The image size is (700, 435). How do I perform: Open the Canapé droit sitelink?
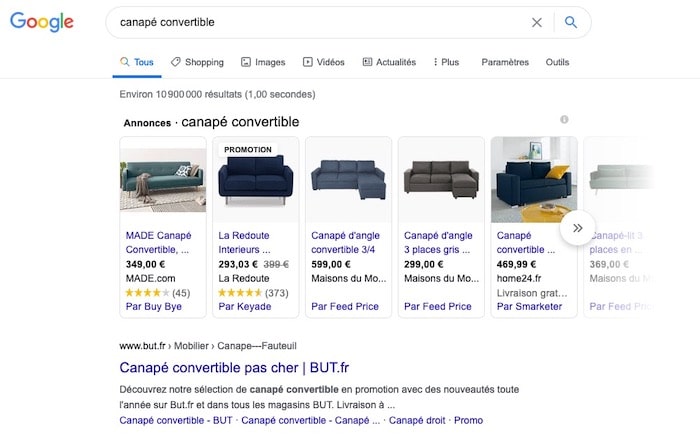(416, 420)
